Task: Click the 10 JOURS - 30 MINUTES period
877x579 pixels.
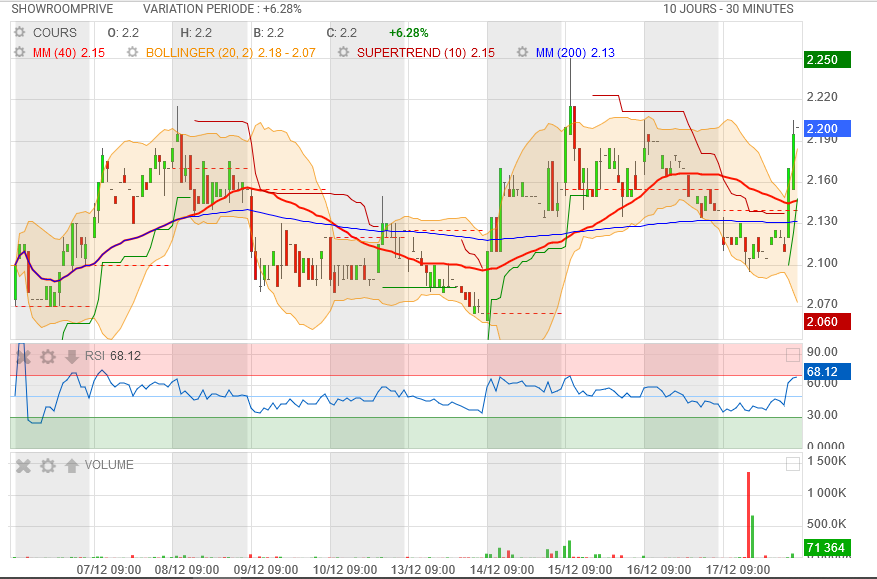Action: coord(728,9)
